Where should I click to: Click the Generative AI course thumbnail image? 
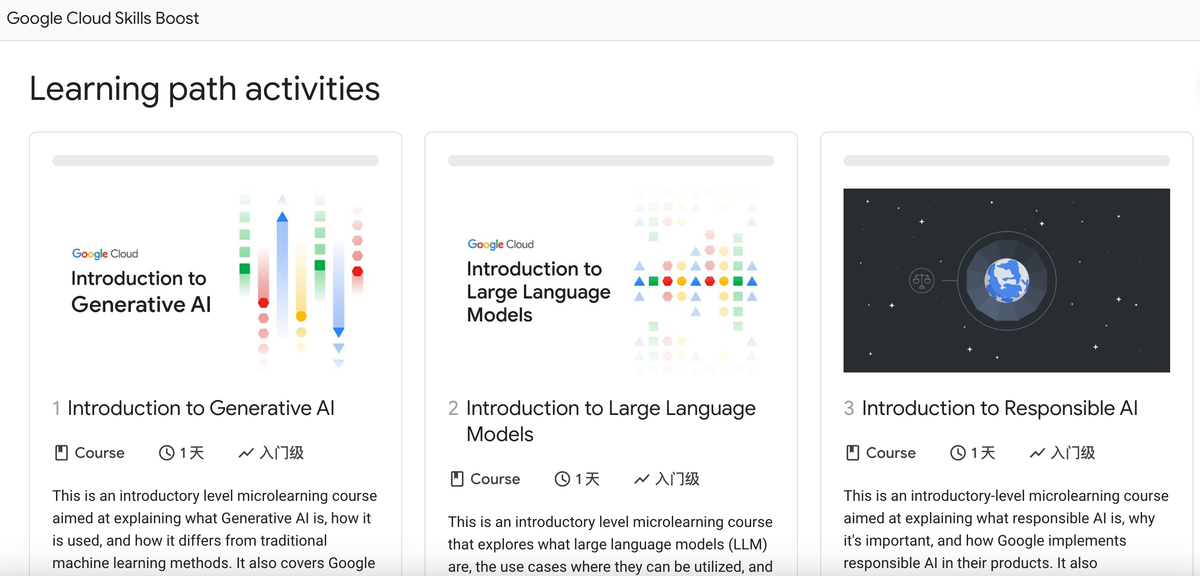[215, 280]
